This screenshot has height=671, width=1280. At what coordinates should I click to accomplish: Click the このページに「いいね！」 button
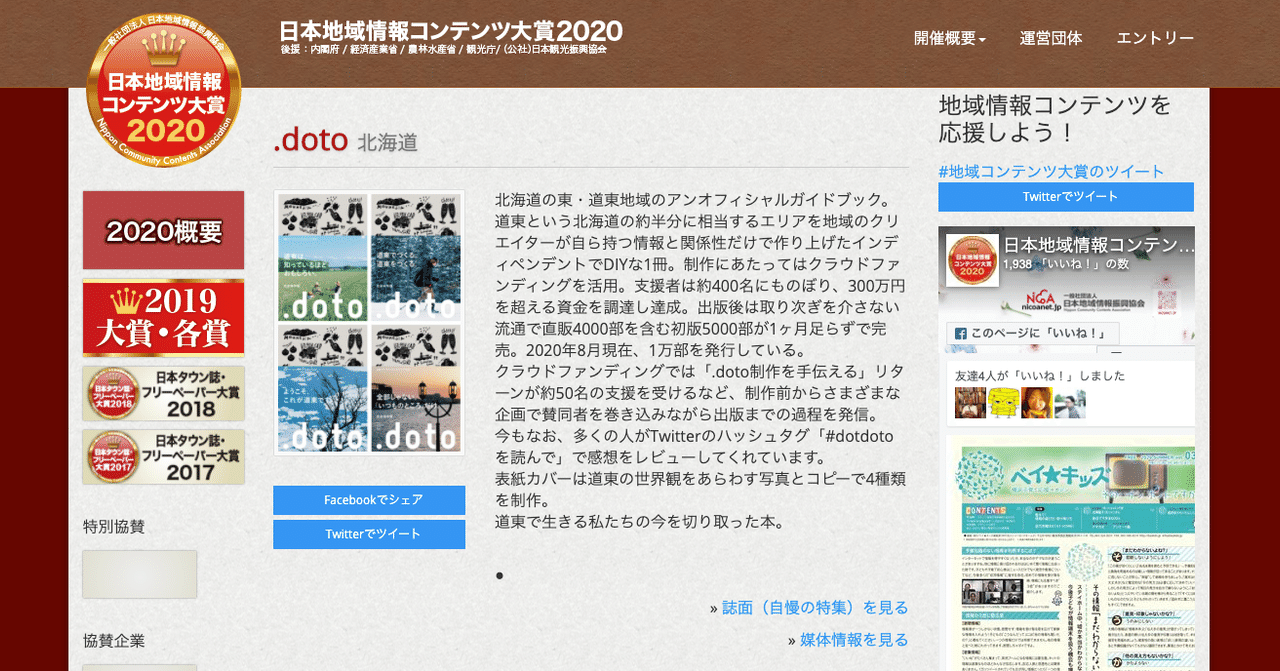pyautogui.click(x=1031, y=333)
